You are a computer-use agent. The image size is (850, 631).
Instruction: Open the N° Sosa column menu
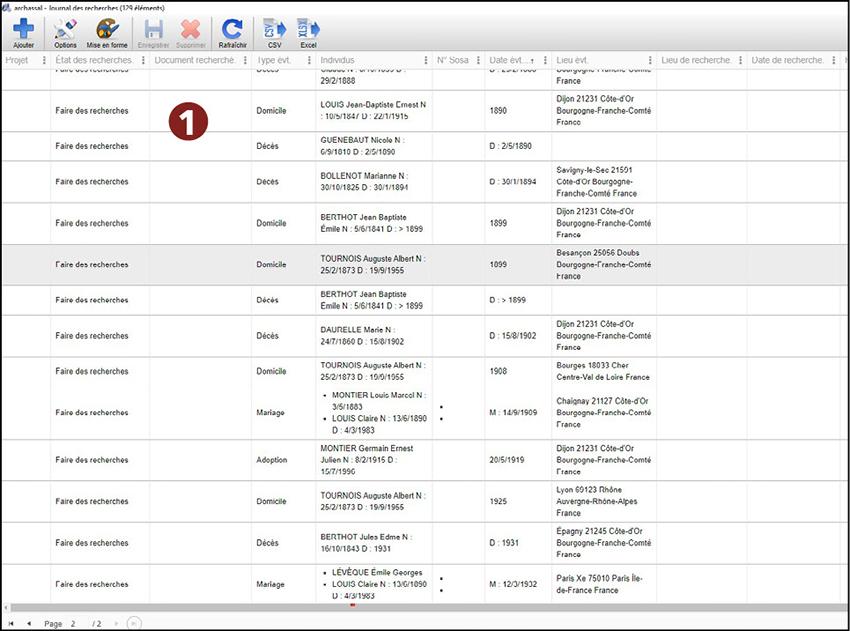coord(478,60)
